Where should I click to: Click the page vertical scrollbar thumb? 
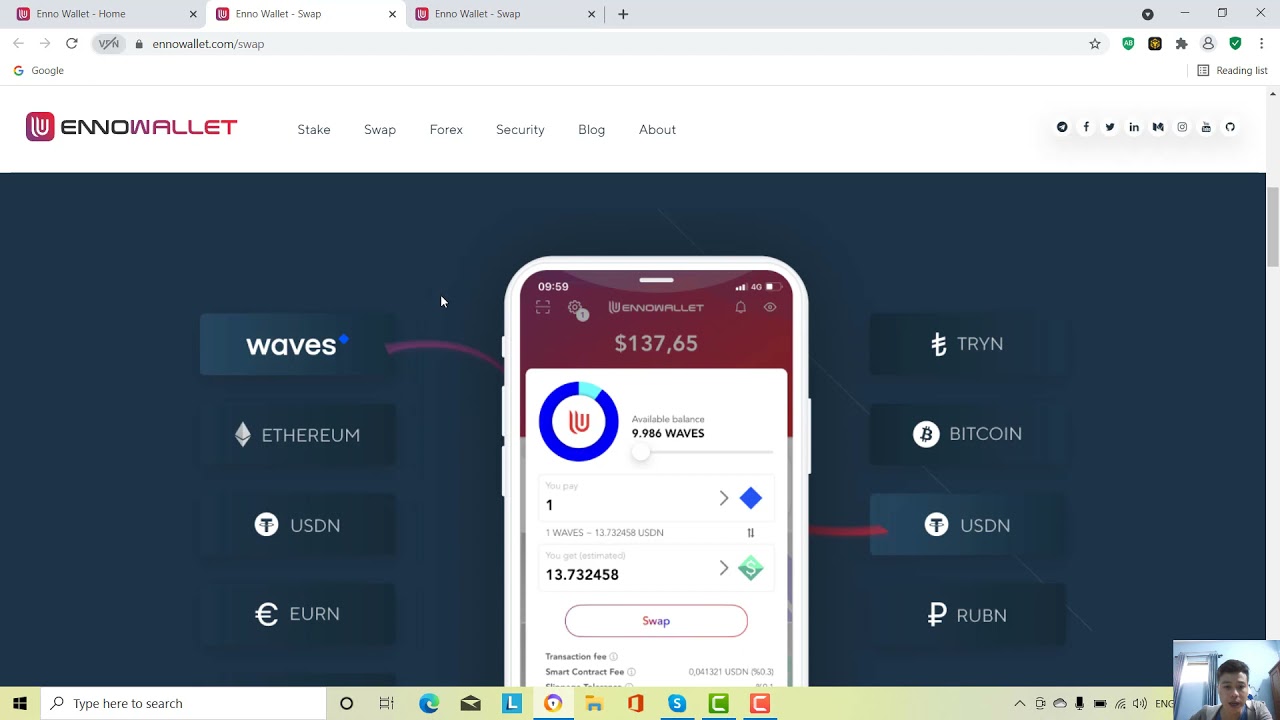[1272, 227]
